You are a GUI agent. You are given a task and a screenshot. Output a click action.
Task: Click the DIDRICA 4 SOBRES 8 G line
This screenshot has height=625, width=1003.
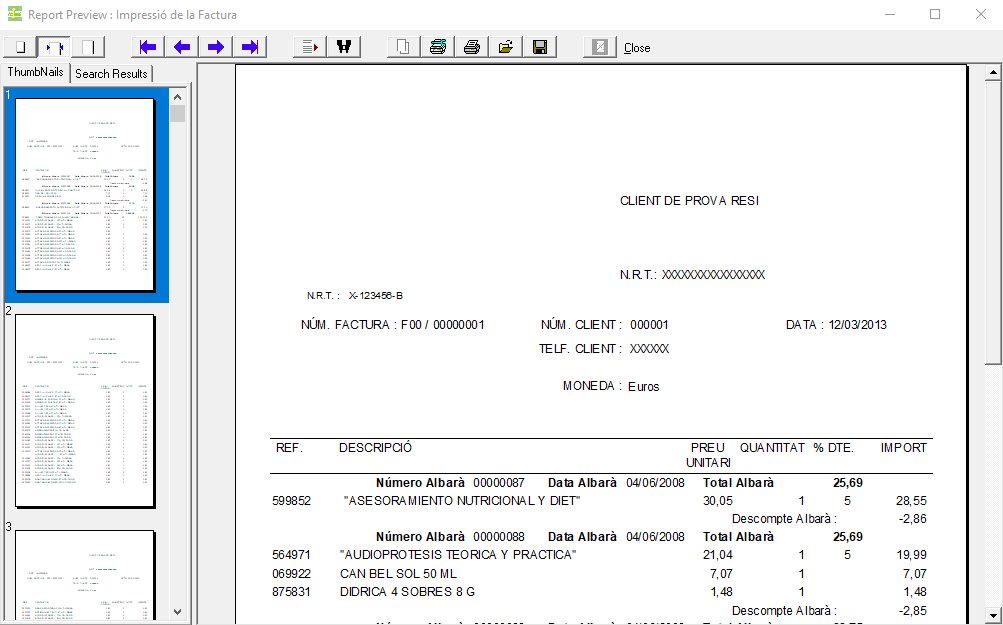point(407,592)
